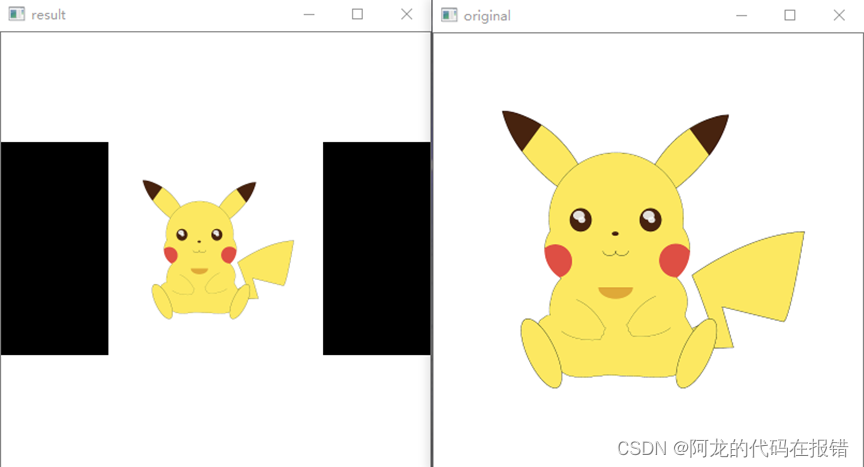864x467 pixels.
Task: Click the 'original' window title text
Action: pyautogui.click(x=487, y=16)
